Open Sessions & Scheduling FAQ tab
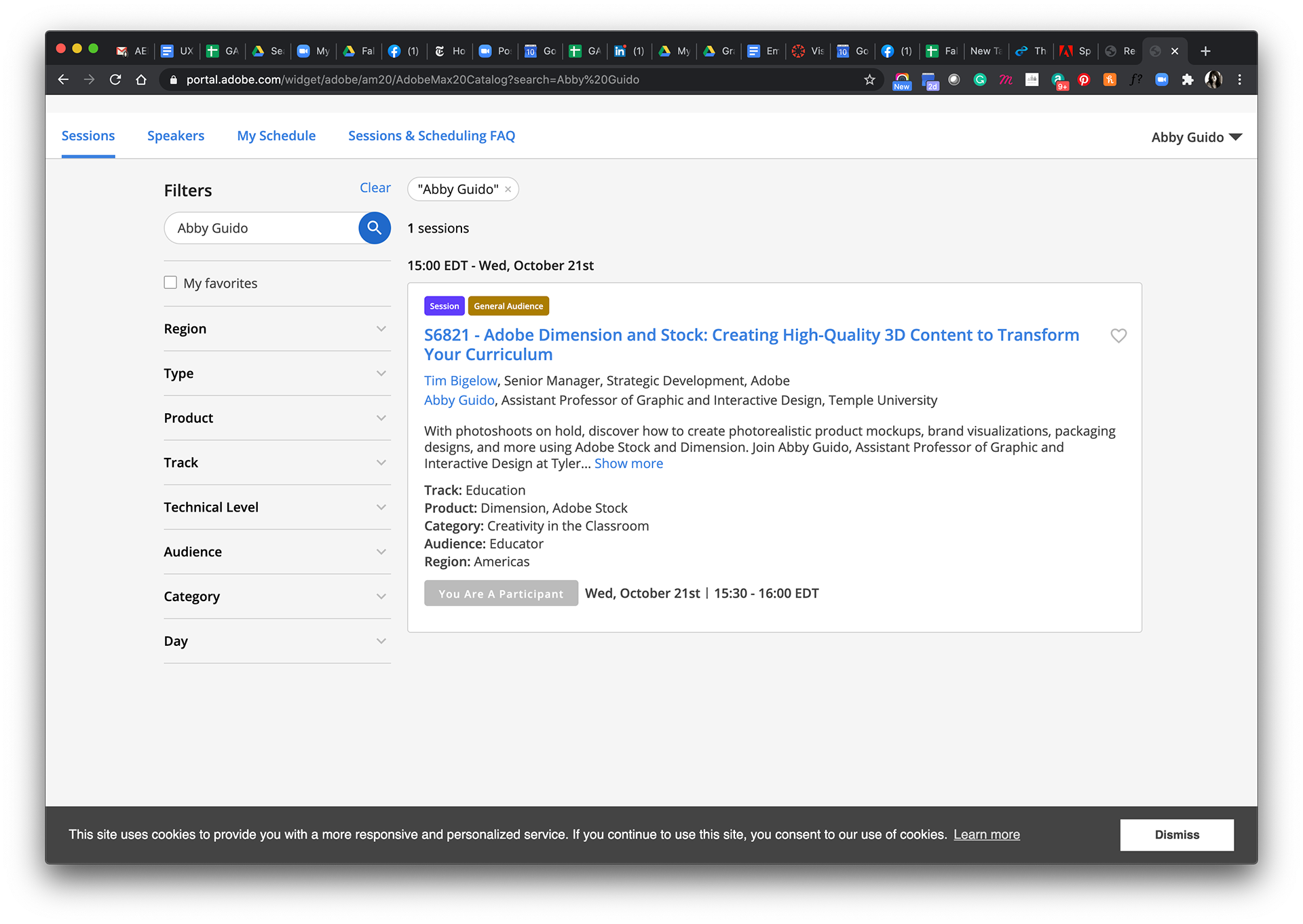 tap(432, 136)
